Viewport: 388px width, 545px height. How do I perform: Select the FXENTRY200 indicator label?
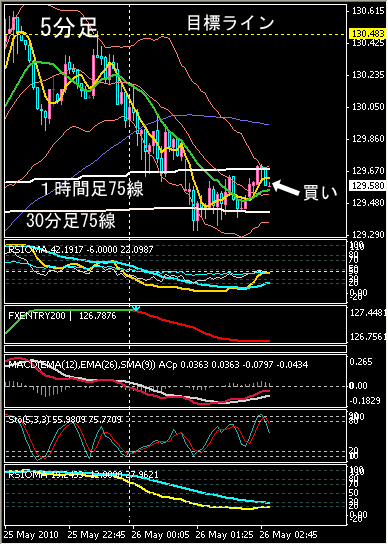tap(37, 316)
